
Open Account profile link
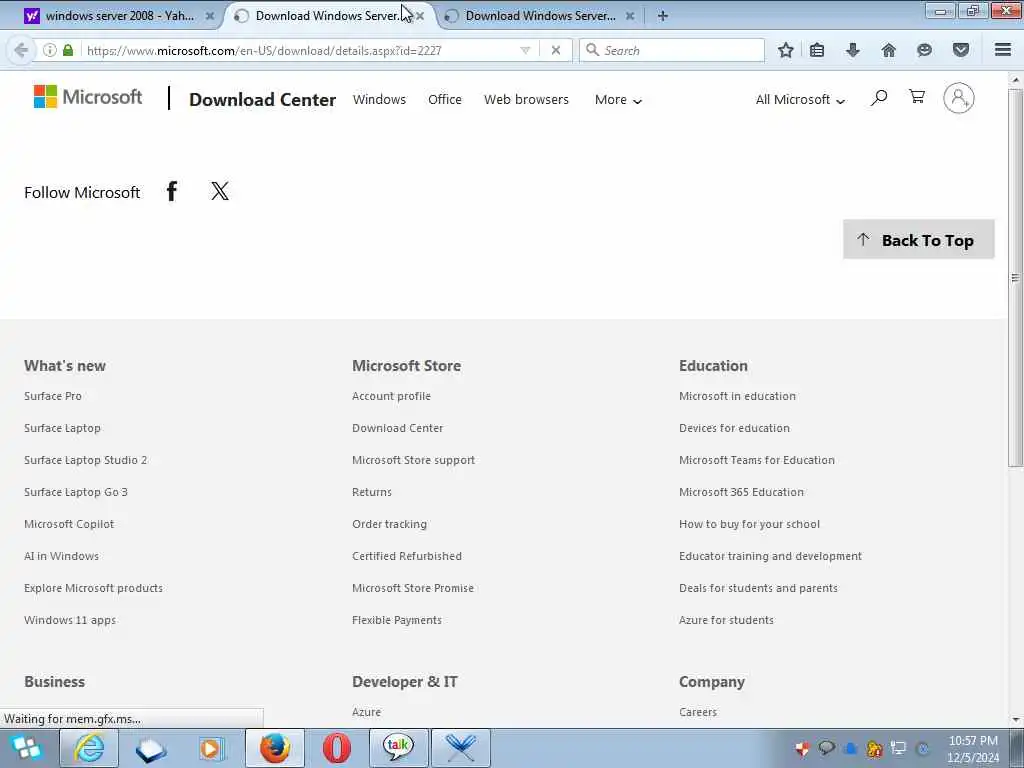(391, 396)
